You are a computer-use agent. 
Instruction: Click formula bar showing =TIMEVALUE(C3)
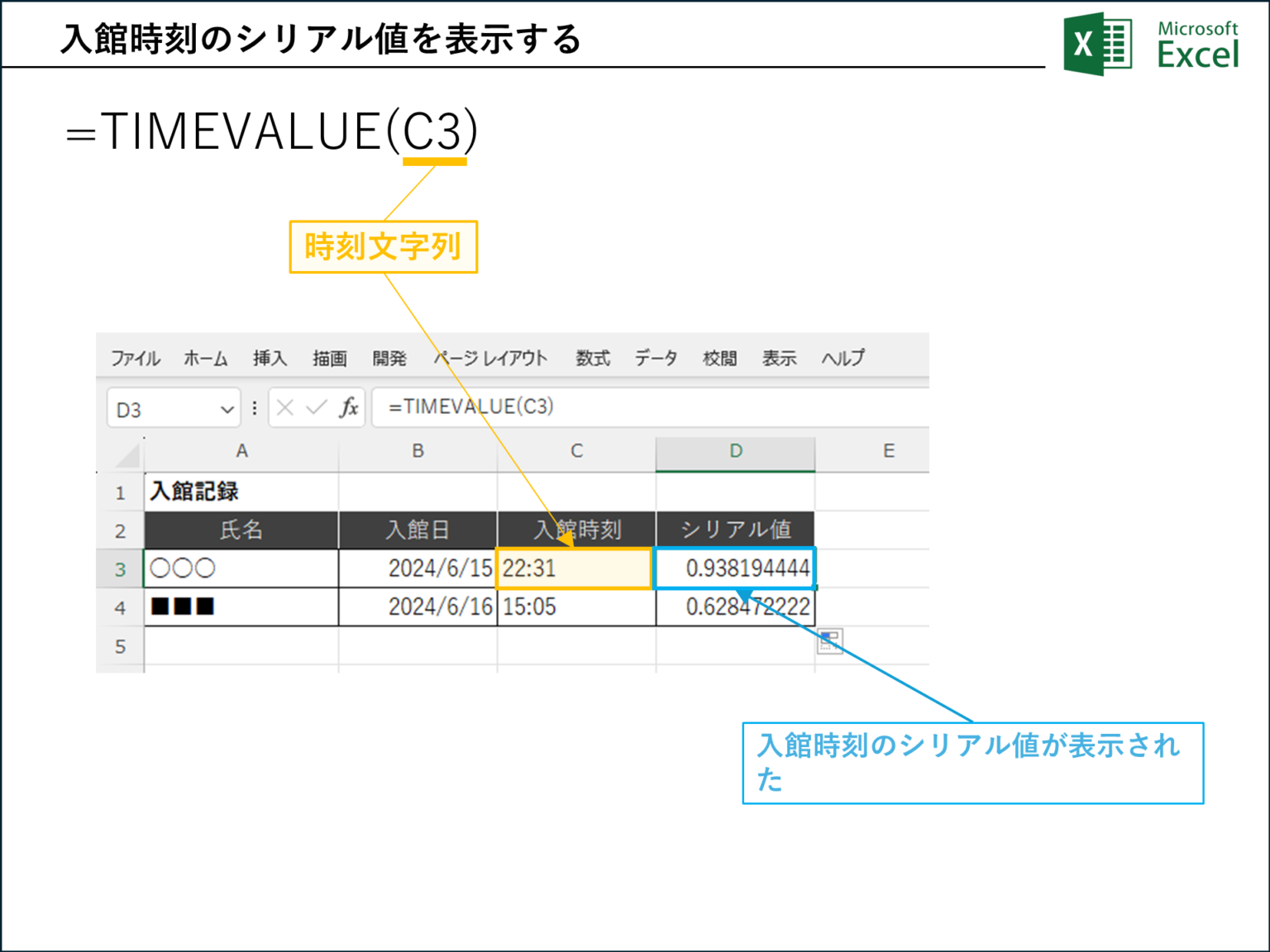click(x=651, y=407)
